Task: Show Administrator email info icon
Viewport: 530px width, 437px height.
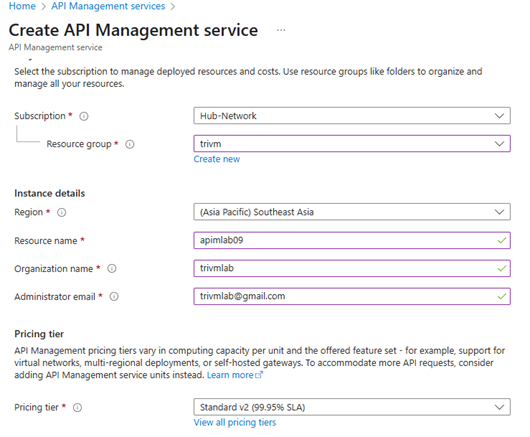Action: click(x=114, y=297)
